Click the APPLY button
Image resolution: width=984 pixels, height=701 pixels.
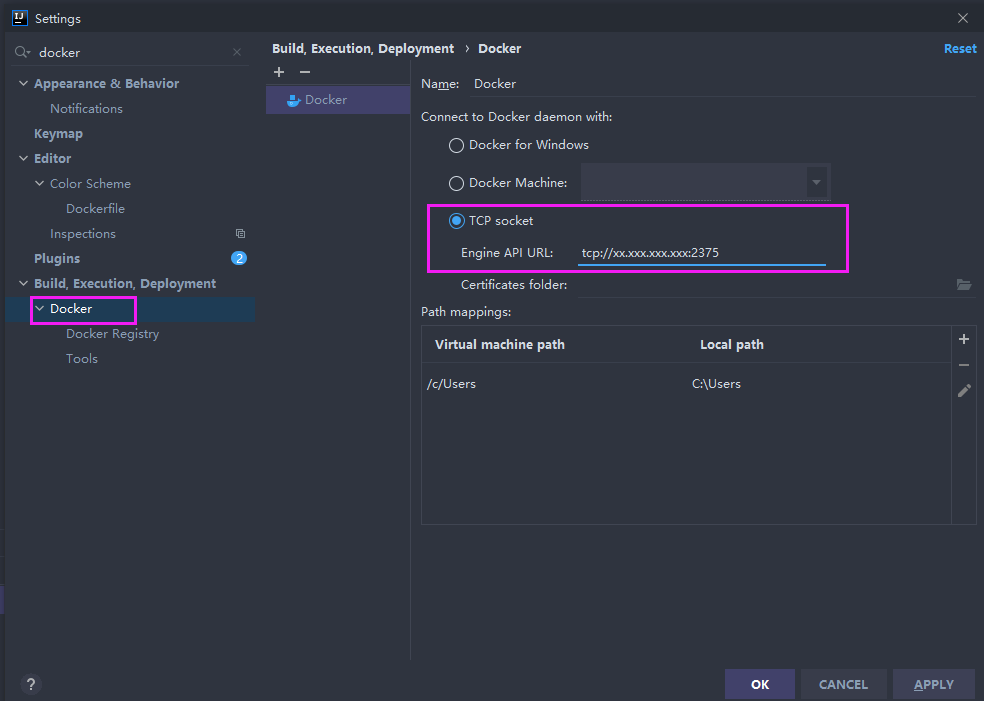tap(934, 684)
